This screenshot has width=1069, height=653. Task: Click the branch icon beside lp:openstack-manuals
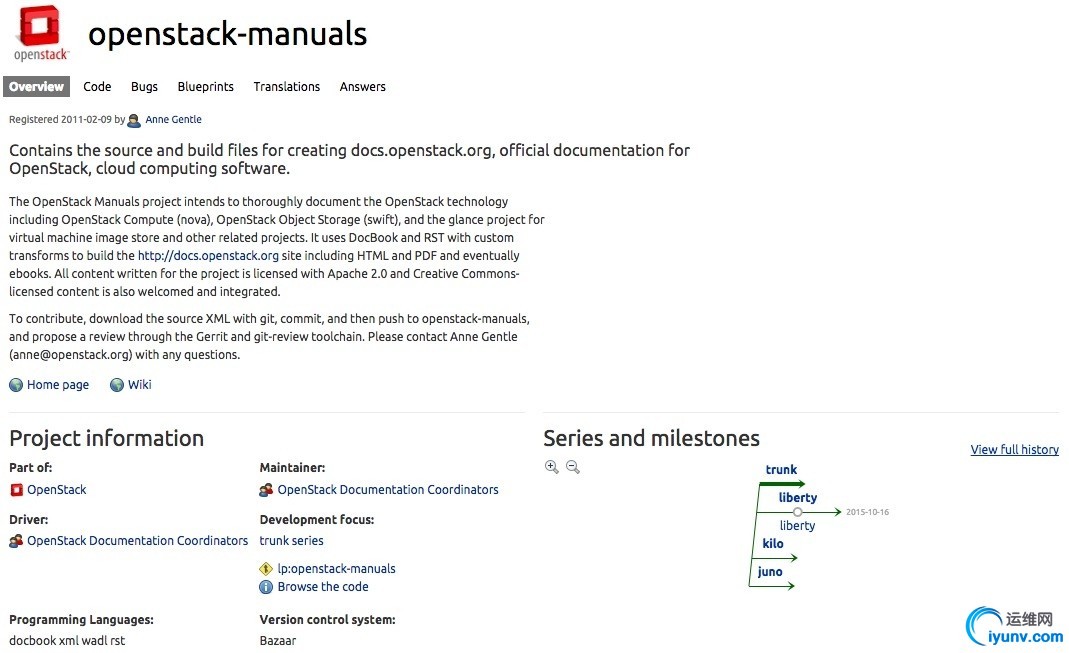point(266,568)
